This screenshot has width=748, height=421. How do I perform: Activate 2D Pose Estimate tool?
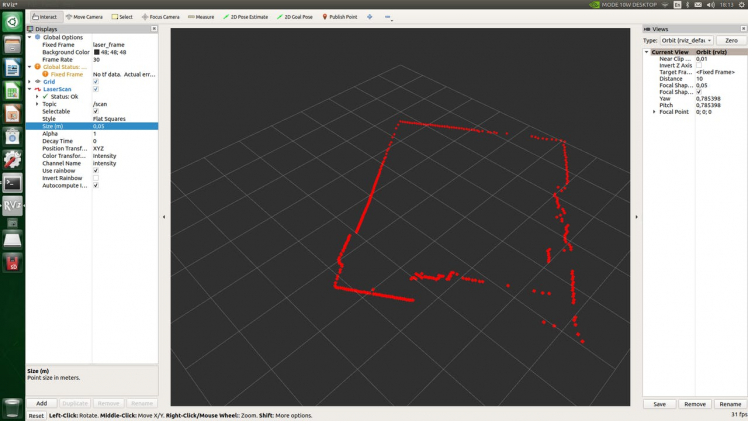(245, 17)
